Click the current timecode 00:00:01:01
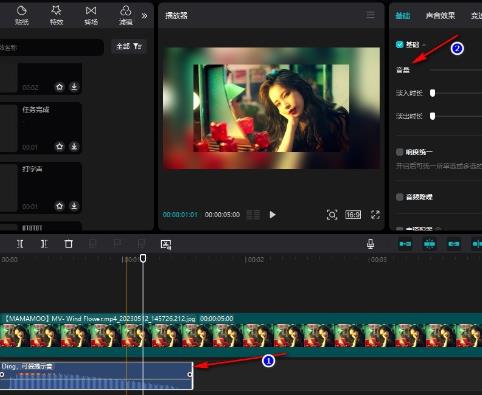The width and height of the screenshot is (482, 395). (180, 215)
